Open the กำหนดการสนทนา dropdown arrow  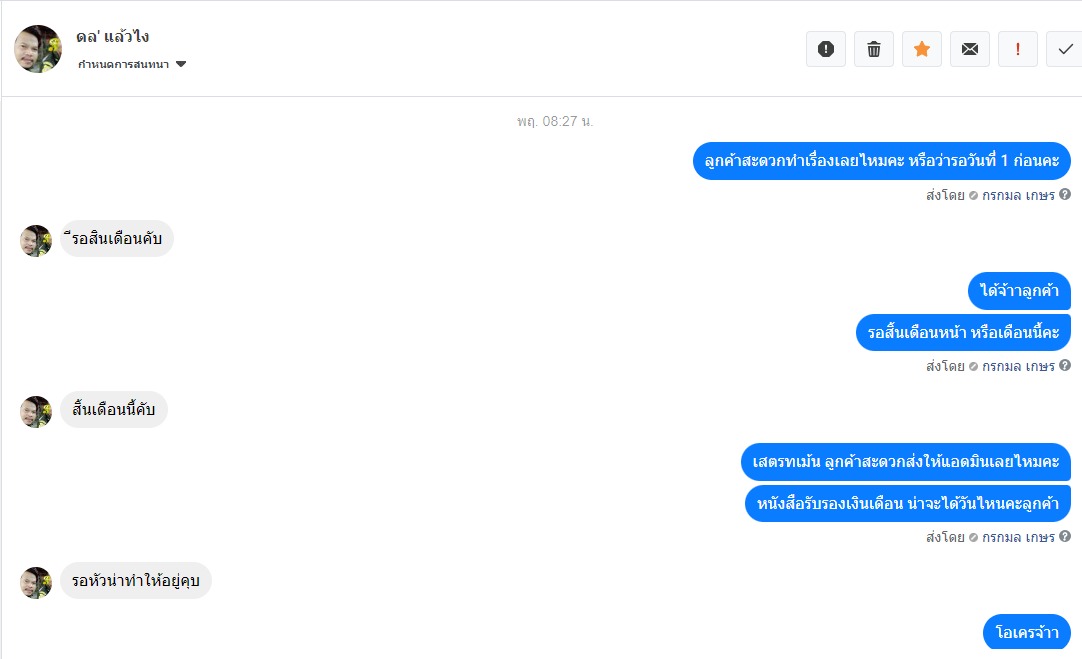pos(181,64)
